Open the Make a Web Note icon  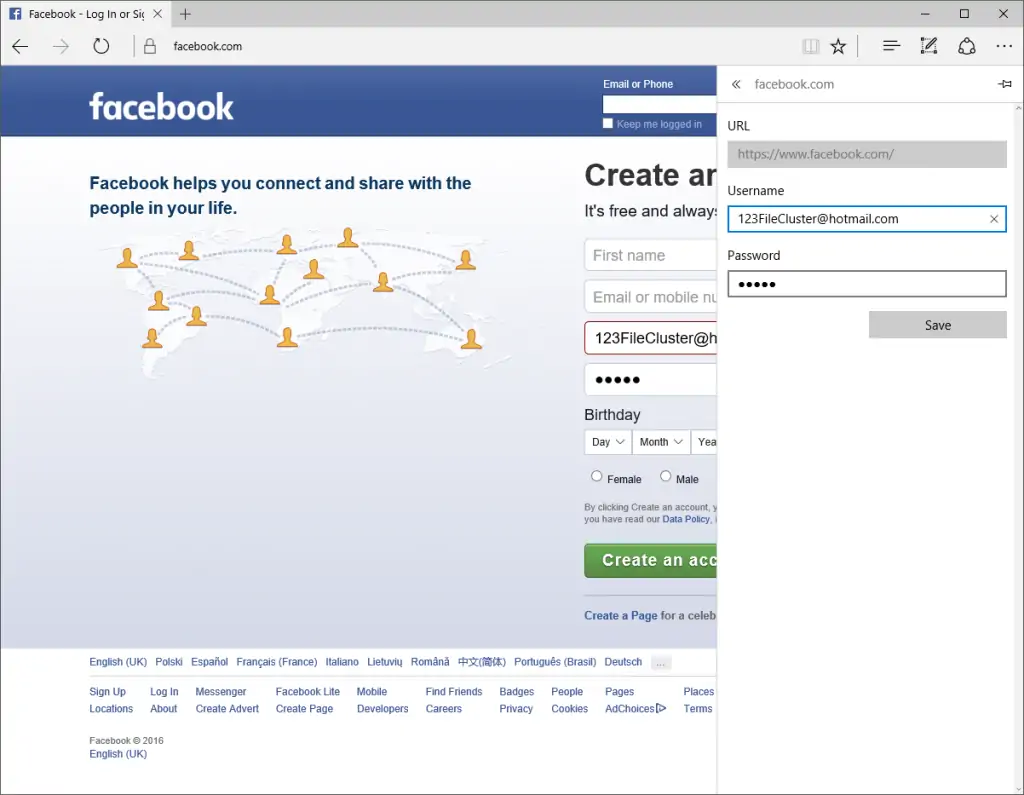pyautogui.click(x=929, y=46)
